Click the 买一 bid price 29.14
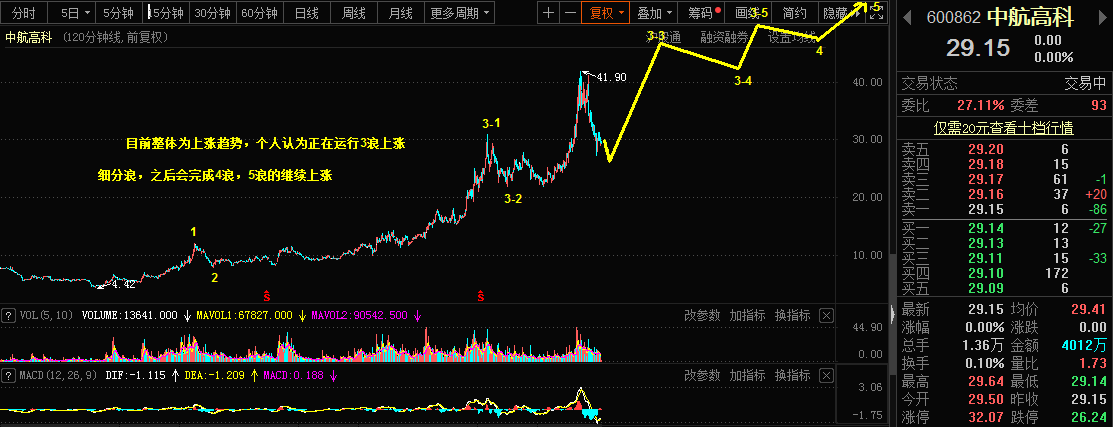 click(x=984, y=228)
